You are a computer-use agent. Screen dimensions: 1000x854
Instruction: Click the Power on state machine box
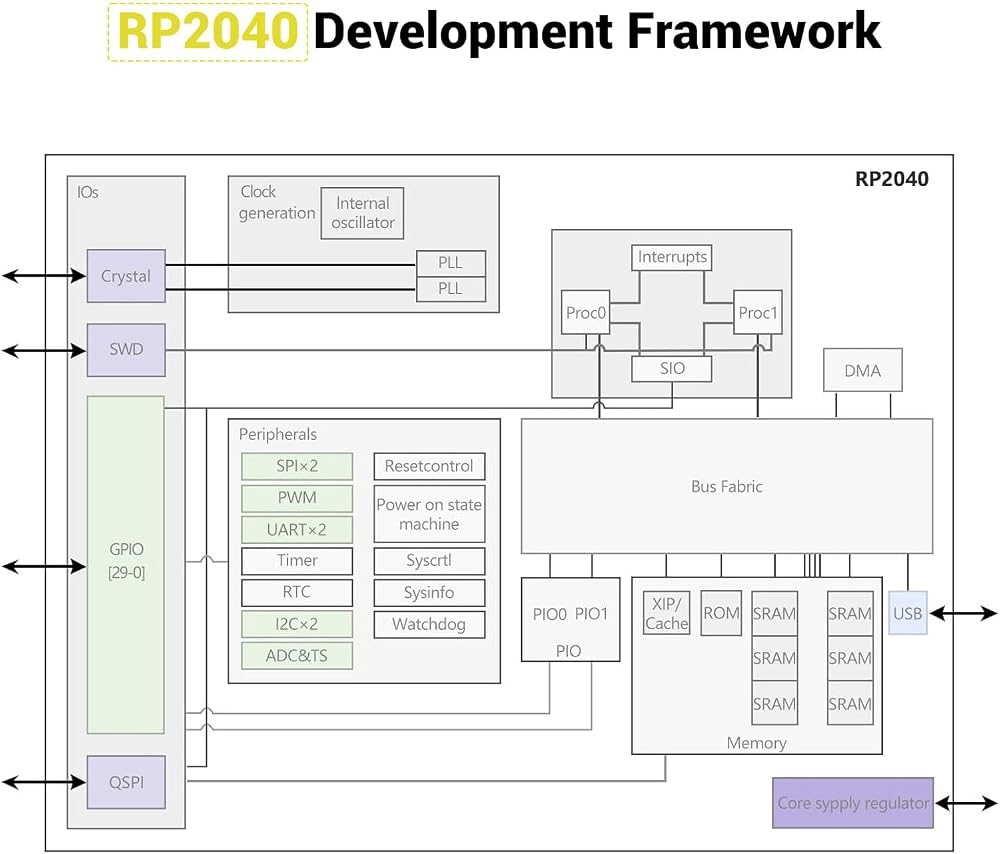pyautogui.click(x=429, y=514)
